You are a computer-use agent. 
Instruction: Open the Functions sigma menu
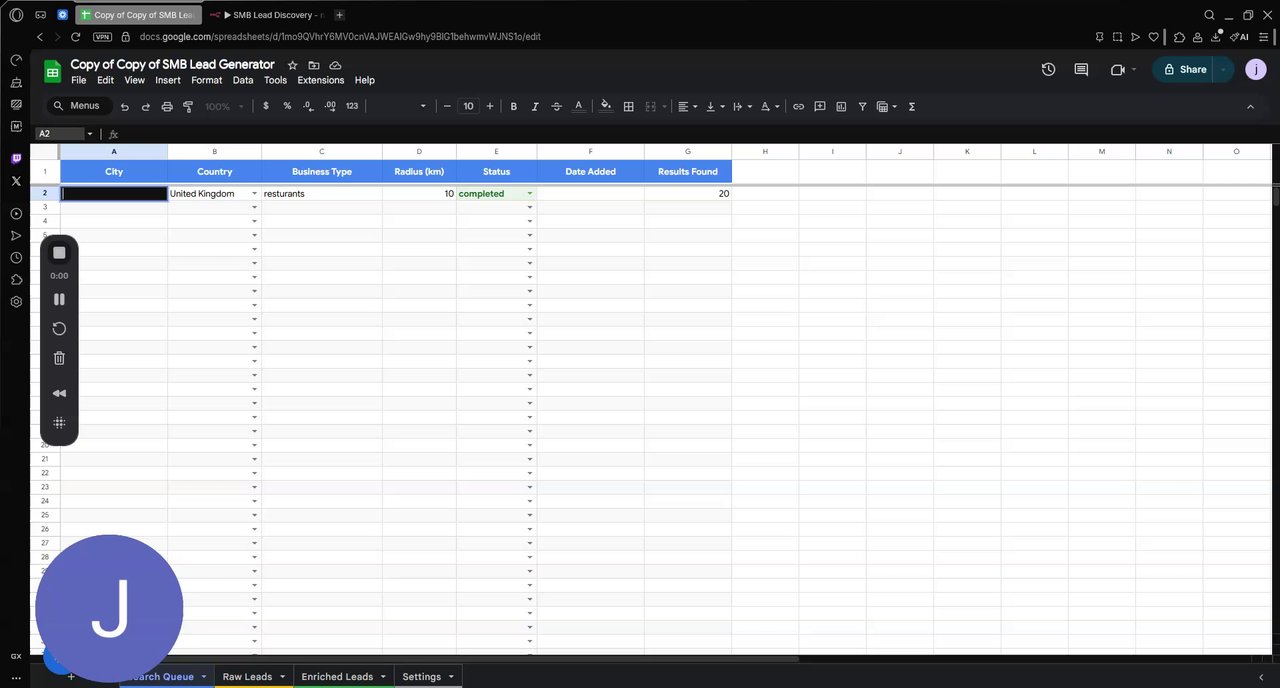point(912,106)
